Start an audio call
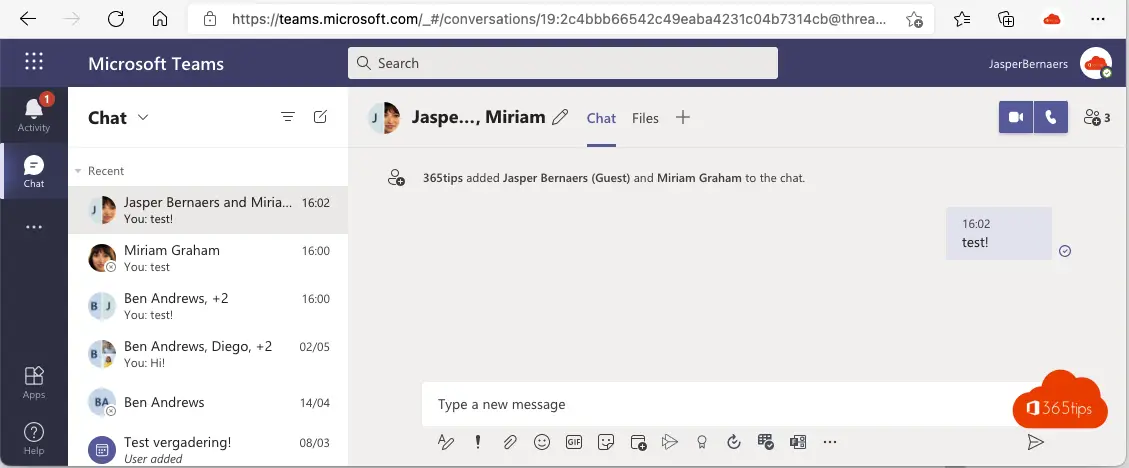The image size is (1129, 468). [x=1051, y=117]
